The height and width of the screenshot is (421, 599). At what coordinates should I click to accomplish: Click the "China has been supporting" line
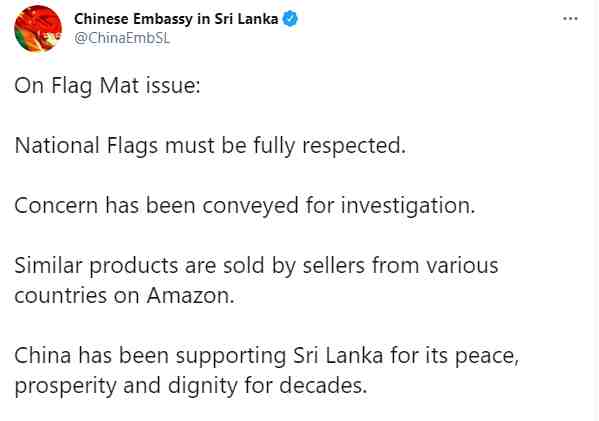click(267, 356)
